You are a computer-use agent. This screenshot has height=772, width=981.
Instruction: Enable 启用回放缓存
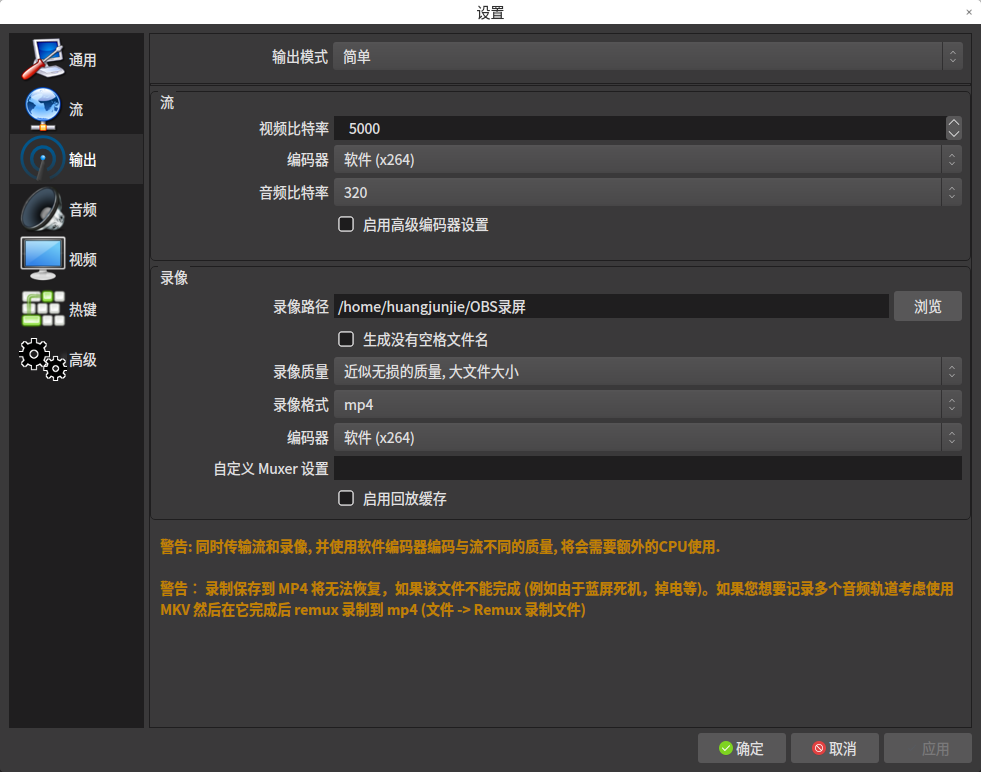coord(346,498)
